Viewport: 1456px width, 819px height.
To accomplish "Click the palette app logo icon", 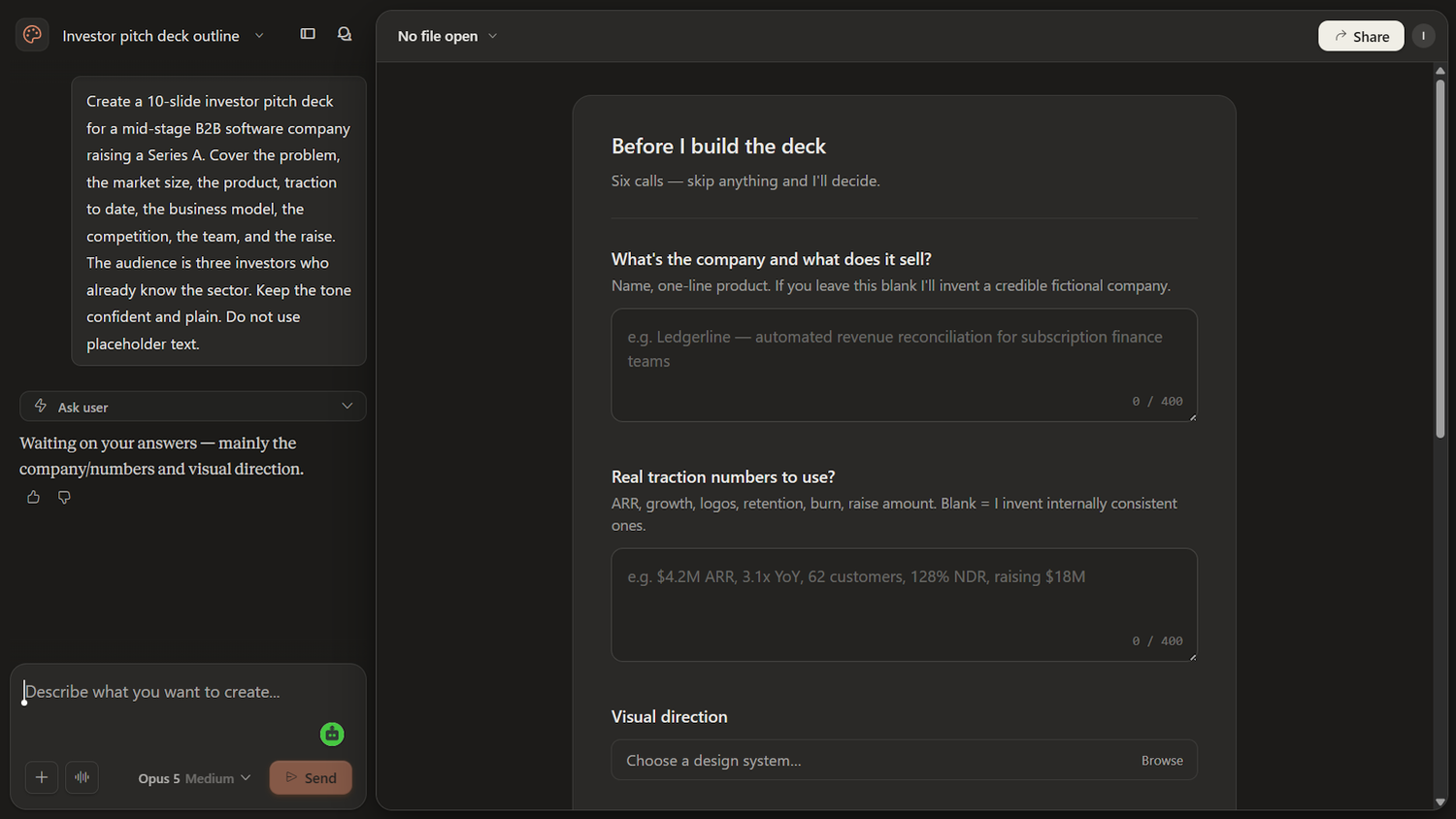I will (32, 35).
